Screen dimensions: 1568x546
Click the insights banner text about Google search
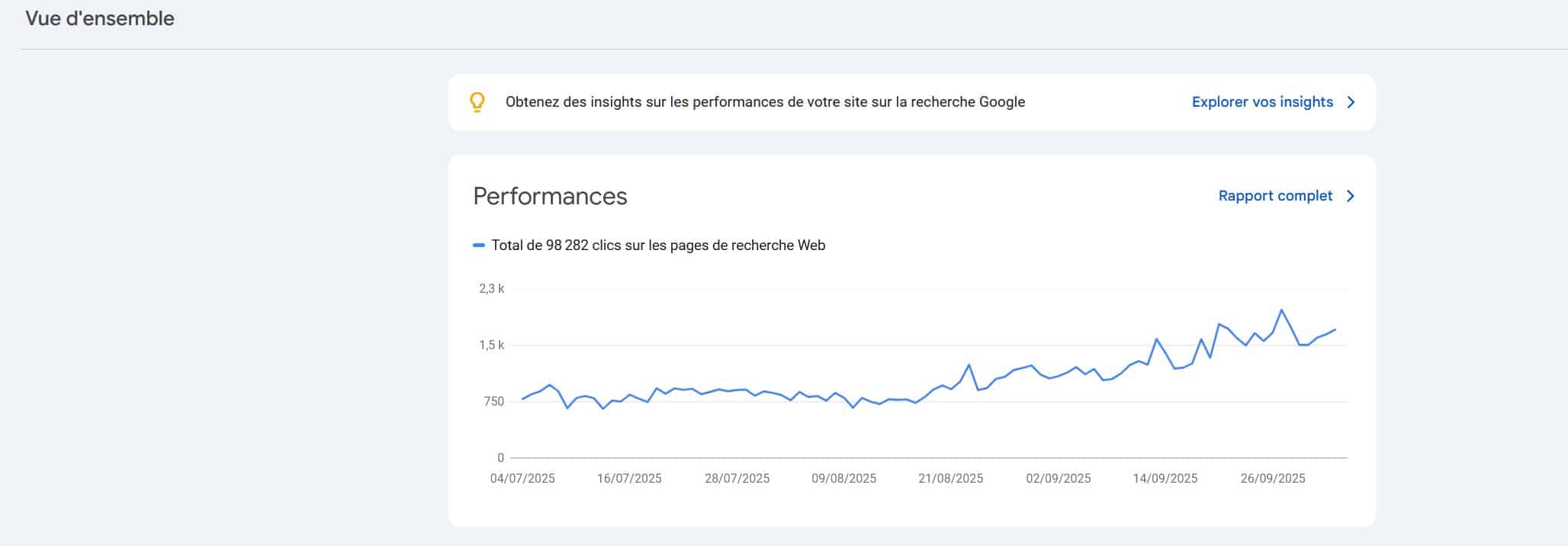[x=765, y=102]
